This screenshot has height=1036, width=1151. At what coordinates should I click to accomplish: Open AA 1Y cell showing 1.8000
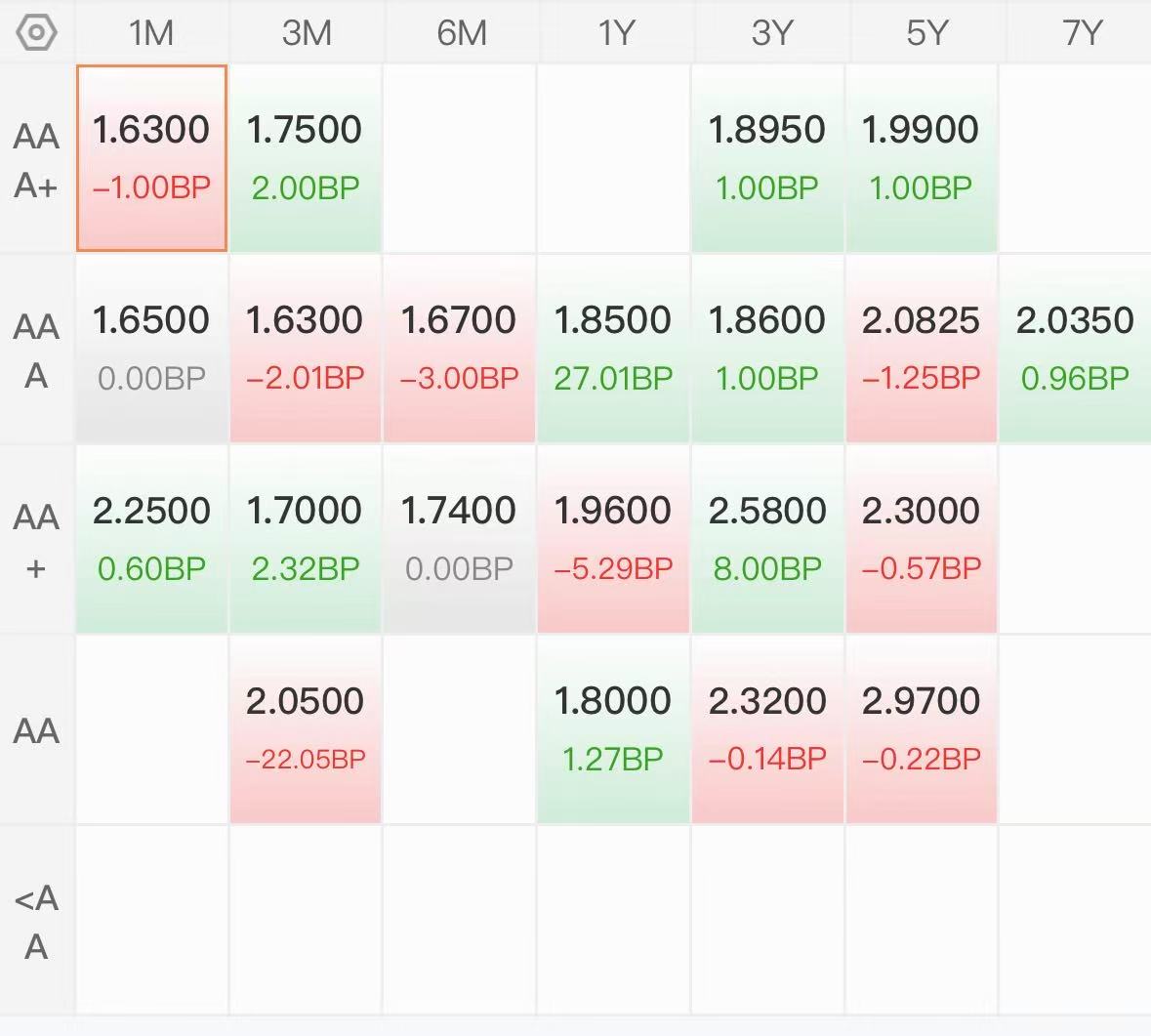[x=613, y=729]
